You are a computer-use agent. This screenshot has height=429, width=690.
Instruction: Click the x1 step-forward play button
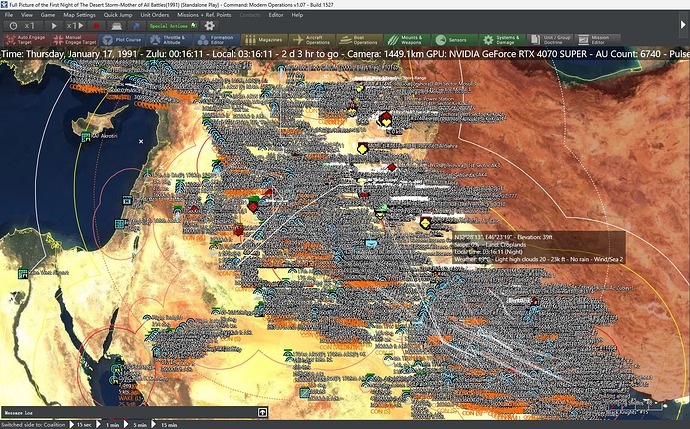click(75, 26)
